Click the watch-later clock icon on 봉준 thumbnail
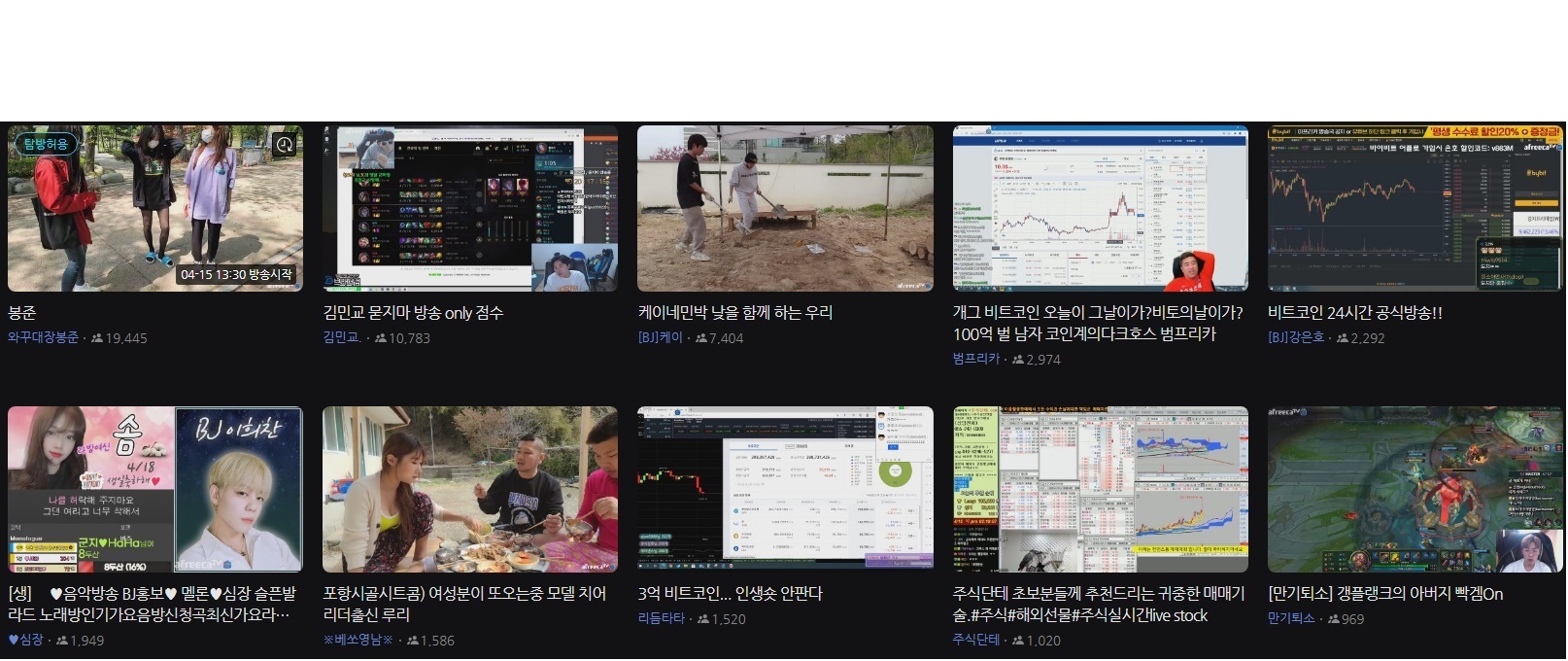The width and height of the screenshot is (1568, 661). click(285, 144)
